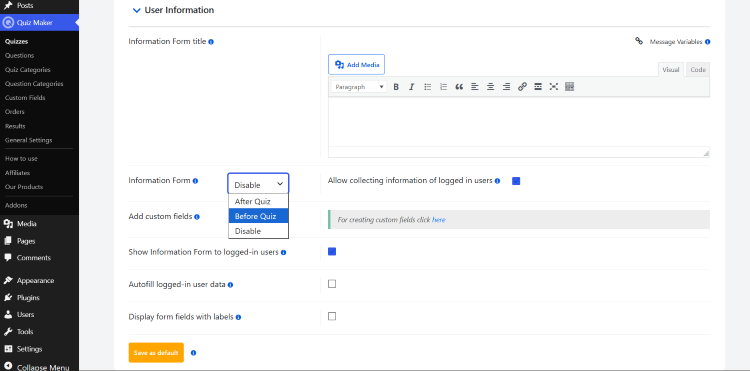750x371 pixels.
Task: Click info icon beside Message Variables
Action: pyautogui.click(x=707, y=42)
